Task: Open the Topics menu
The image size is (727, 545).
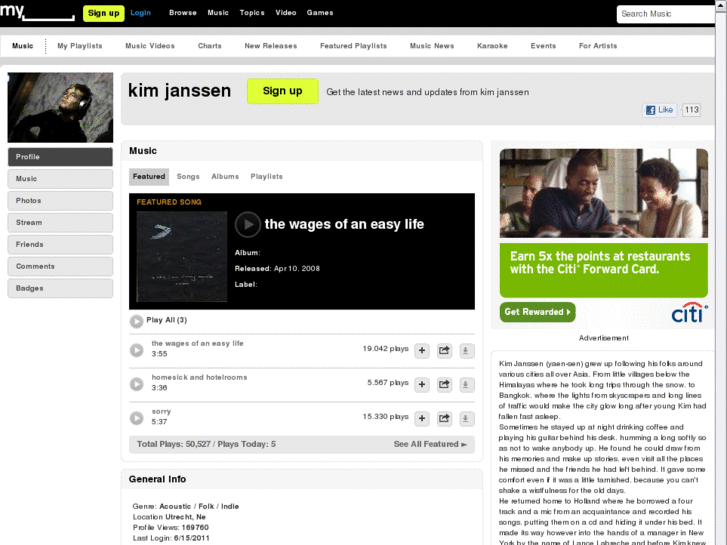Action: pyautogui.click(x=252, y=13)
